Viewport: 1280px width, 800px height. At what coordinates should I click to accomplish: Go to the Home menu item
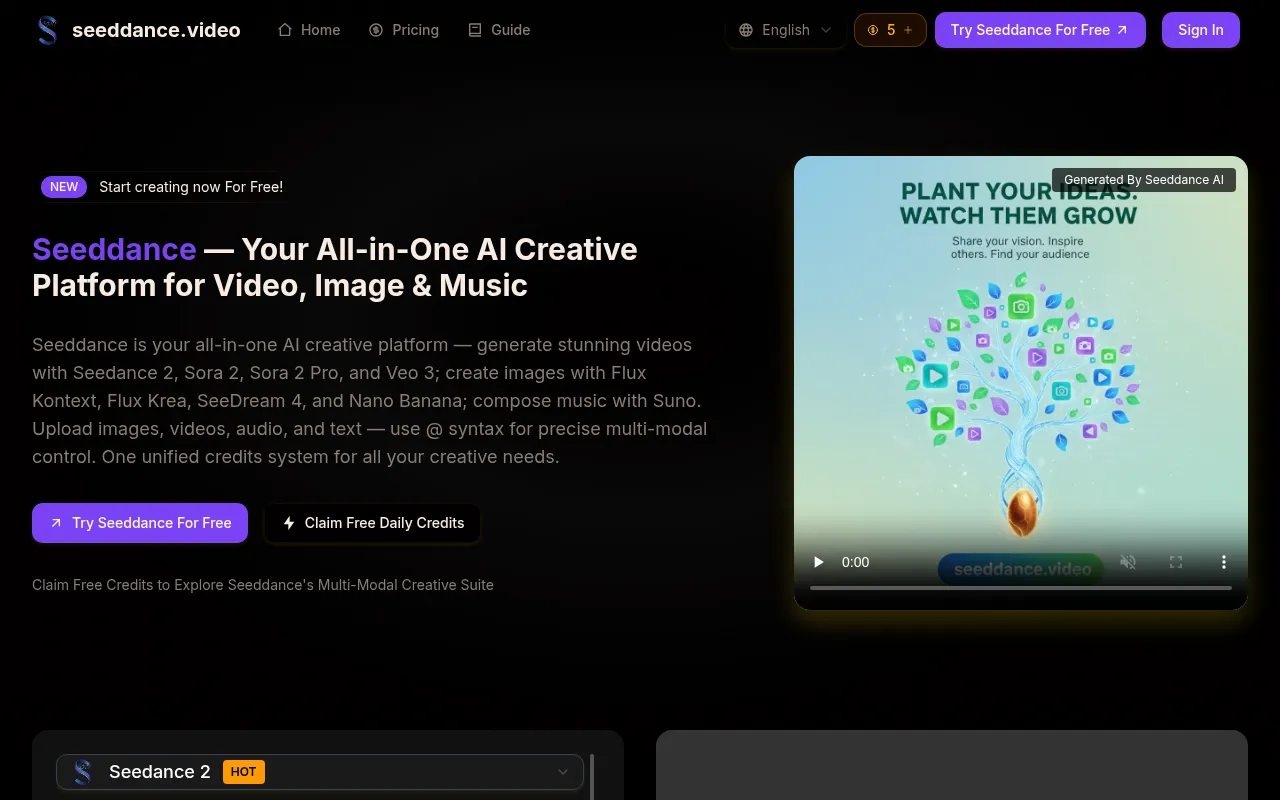[x=309, y=30]
